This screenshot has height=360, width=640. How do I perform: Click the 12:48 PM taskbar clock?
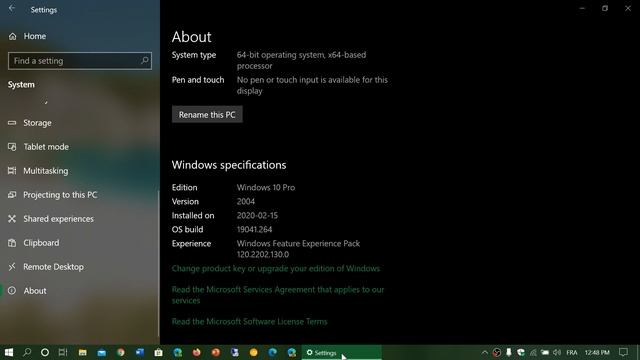tap(597, 352)
